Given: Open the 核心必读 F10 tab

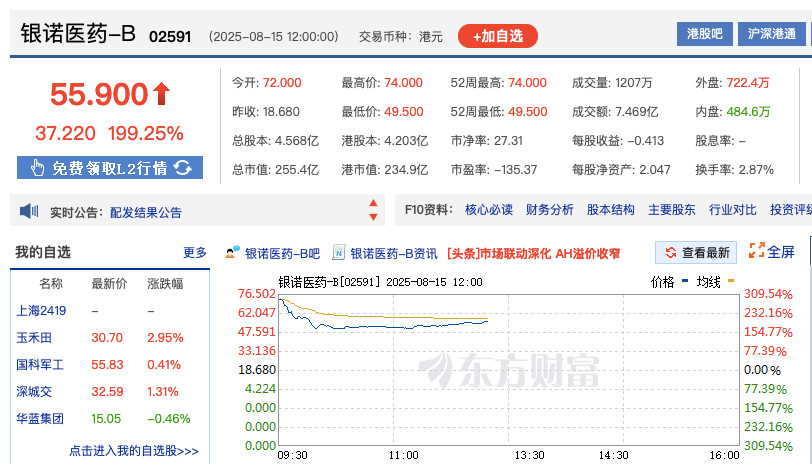Looking at the screenshot, I should point(489,210).
